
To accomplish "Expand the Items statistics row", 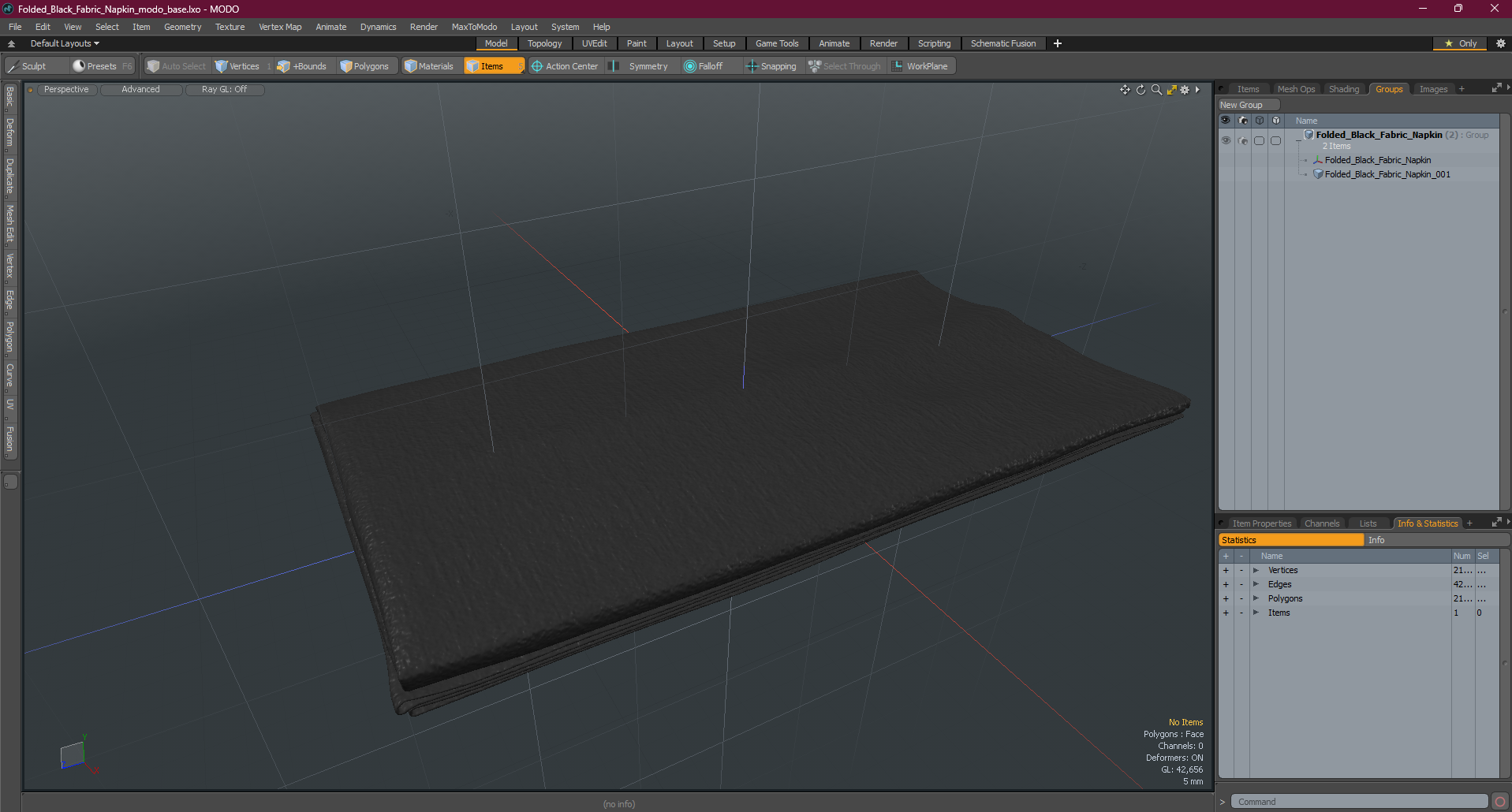I will click(1256, 613).
